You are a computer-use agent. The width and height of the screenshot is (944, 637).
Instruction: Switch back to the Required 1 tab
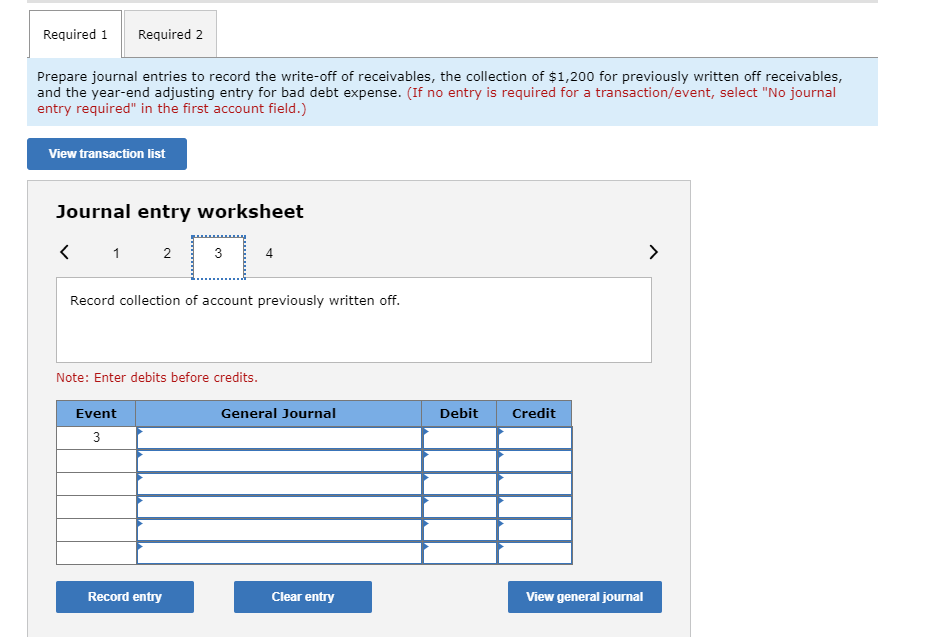[x=74, y=33]
